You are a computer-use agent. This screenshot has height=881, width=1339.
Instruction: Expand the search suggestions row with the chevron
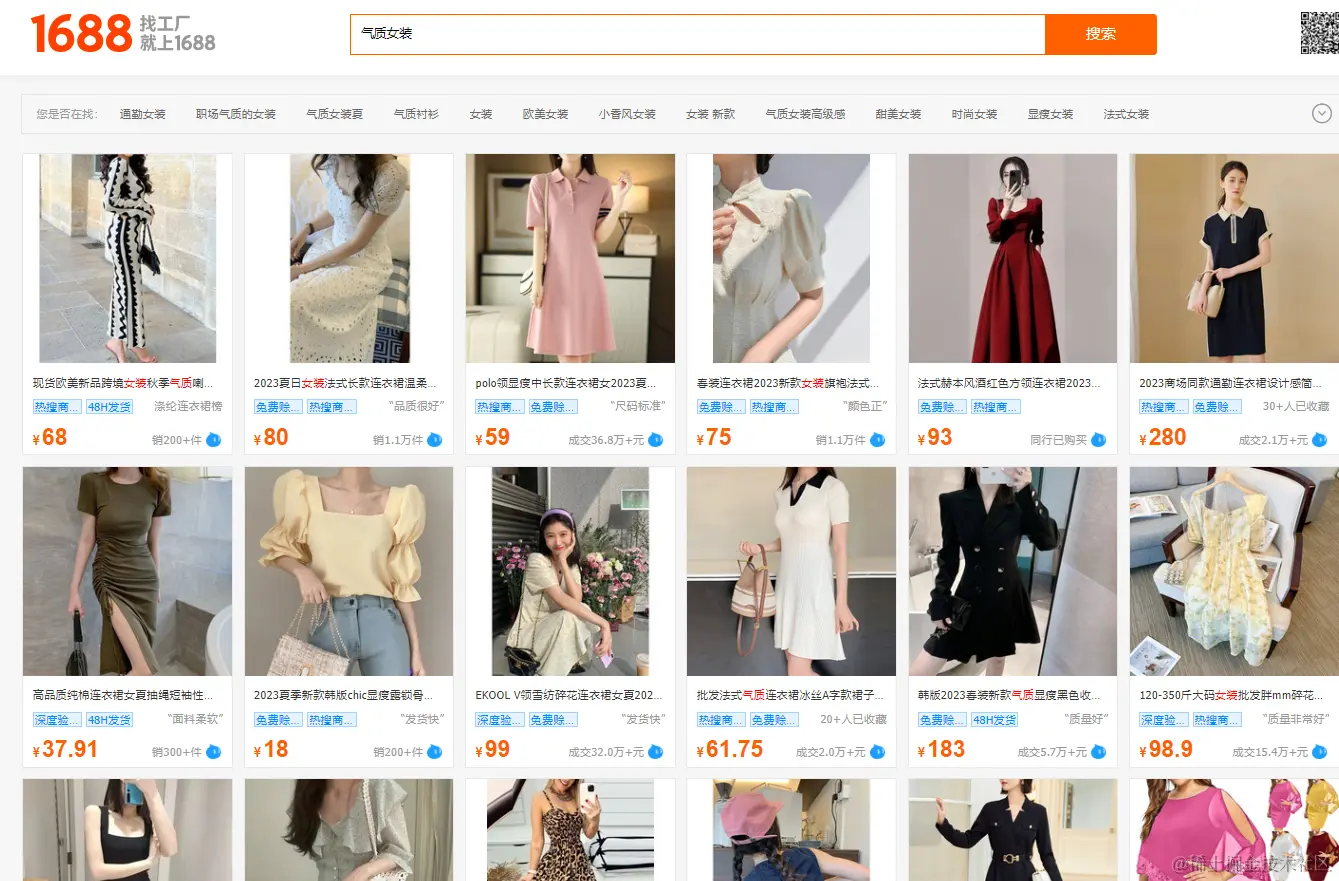pos(1321,114)
